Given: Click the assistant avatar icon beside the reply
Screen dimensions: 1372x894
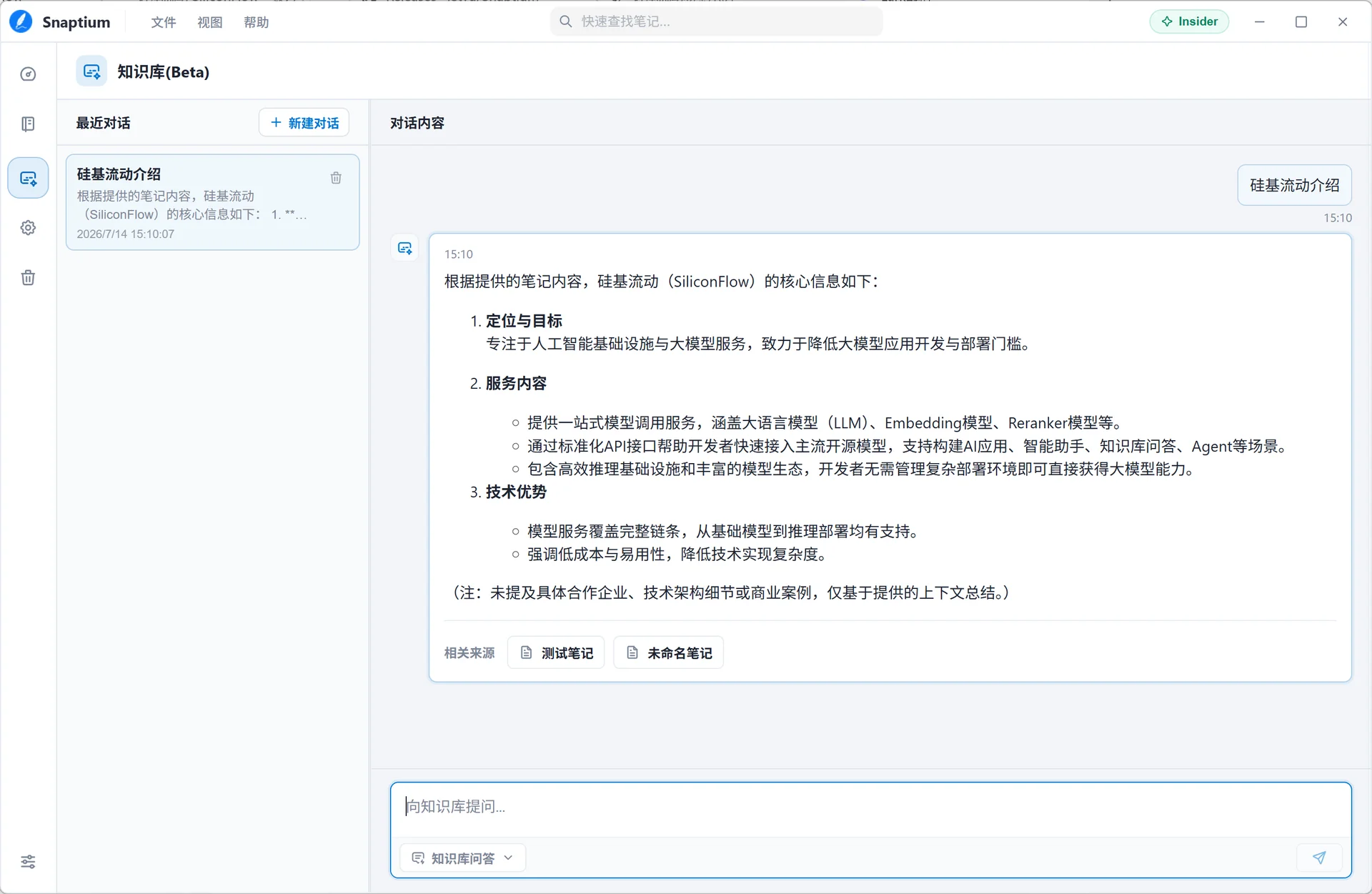Looking at the screenshot, I should 405,249.
